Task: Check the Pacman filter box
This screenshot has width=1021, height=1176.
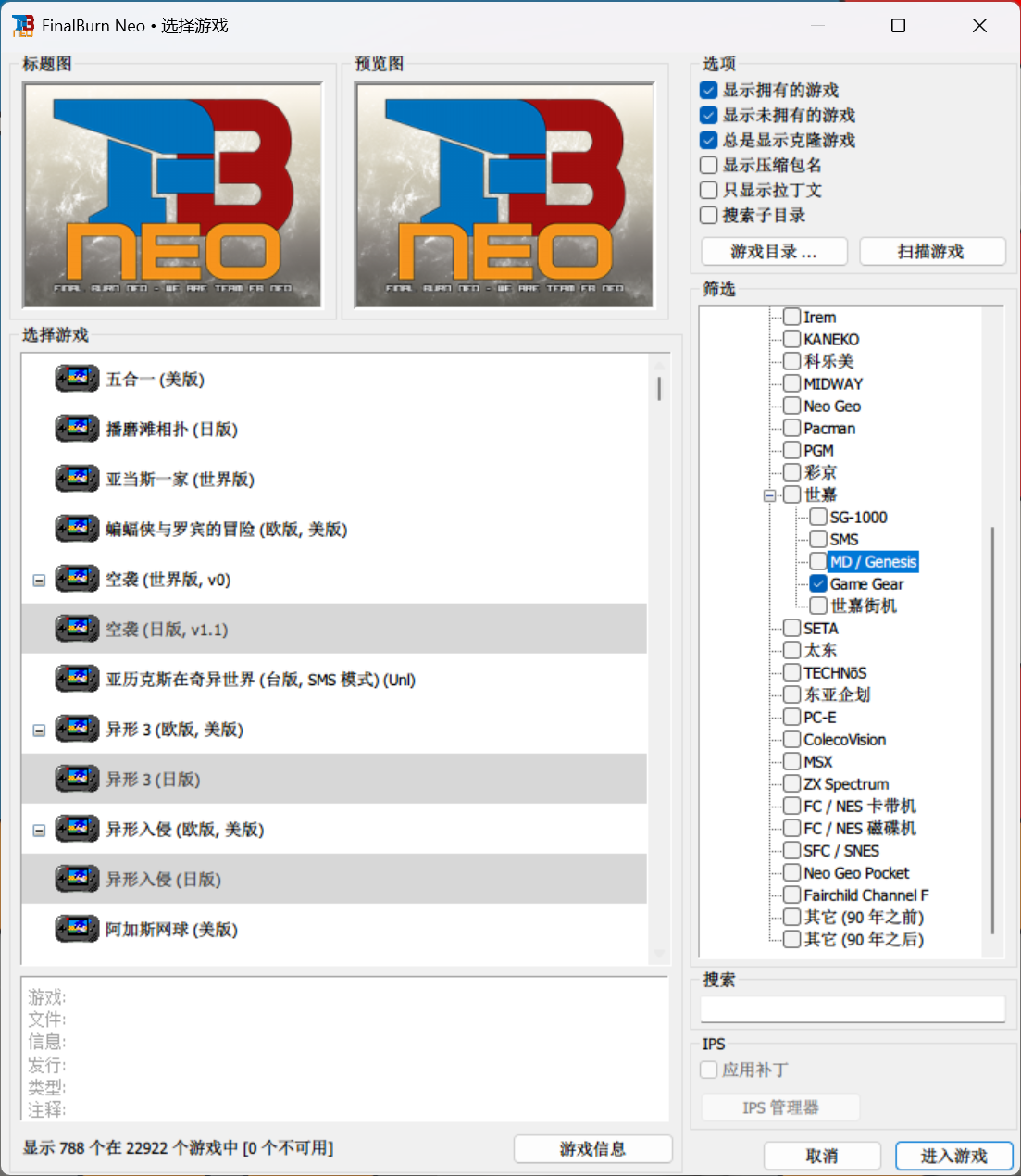Action: coord(792,428)
